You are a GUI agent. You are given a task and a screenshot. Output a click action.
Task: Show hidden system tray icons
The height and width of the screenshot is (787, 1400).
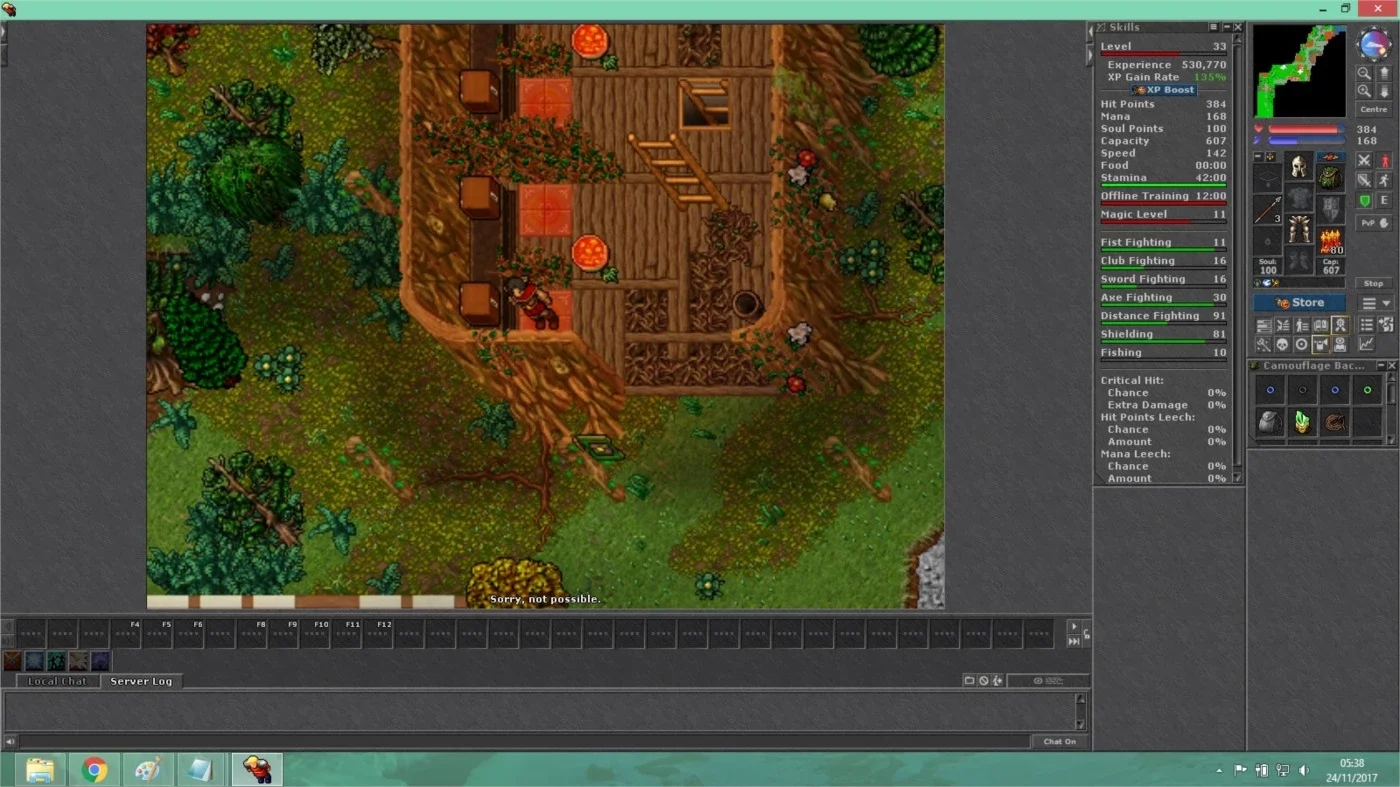pyautogui.click(x=1219, y=771)
